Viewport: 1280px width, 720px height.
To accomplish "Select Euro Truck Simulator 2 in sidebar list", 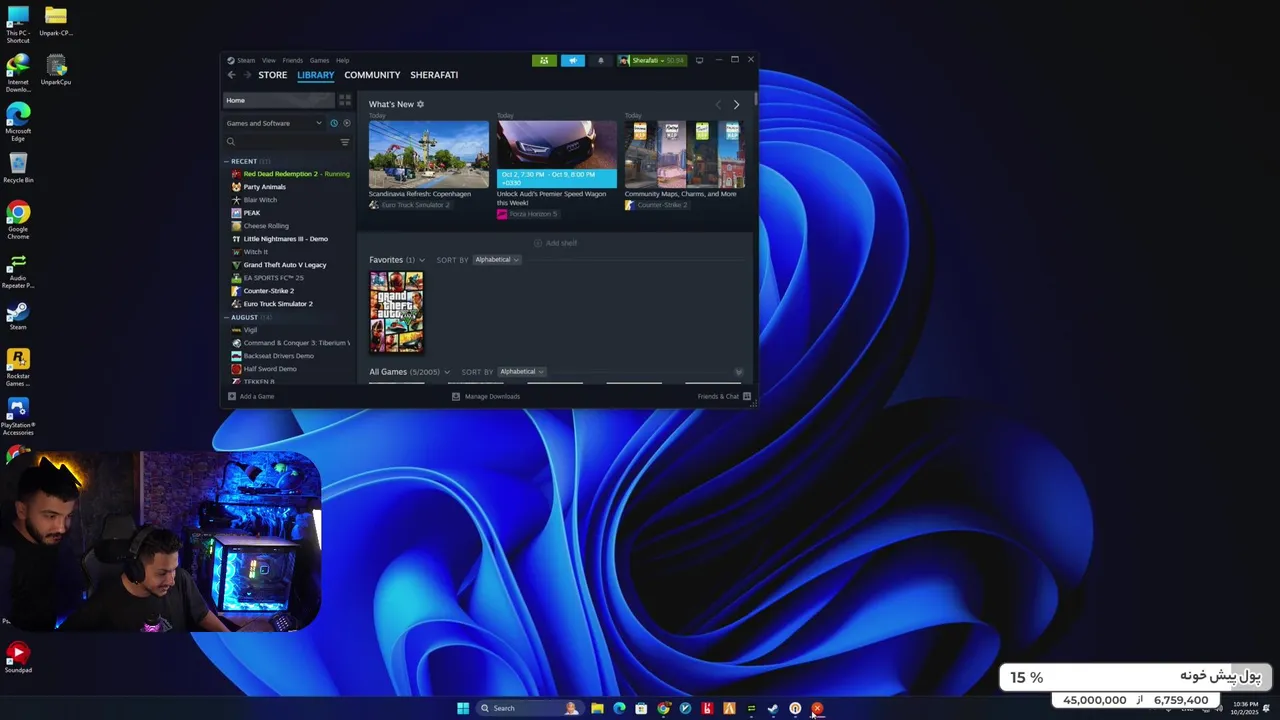I will tap(278, 304).
